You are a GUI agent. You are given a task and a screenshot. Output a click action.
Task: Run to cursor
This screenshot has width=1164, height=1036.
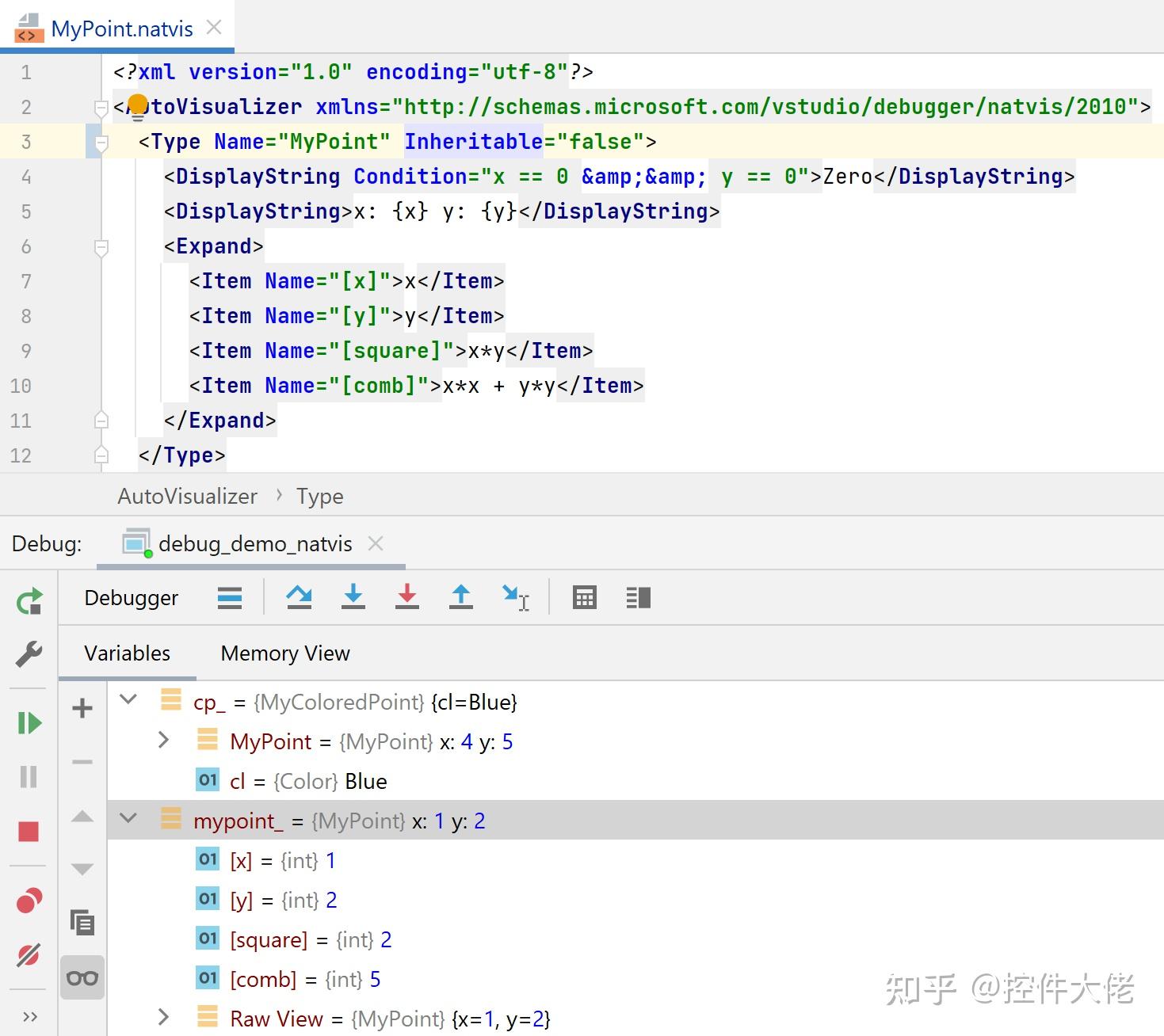tap(516, 597)
